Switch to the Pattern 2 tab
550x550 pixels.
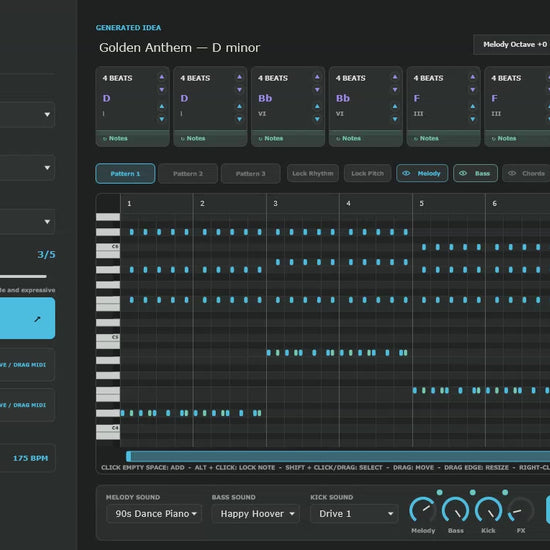tap(188, 174)
